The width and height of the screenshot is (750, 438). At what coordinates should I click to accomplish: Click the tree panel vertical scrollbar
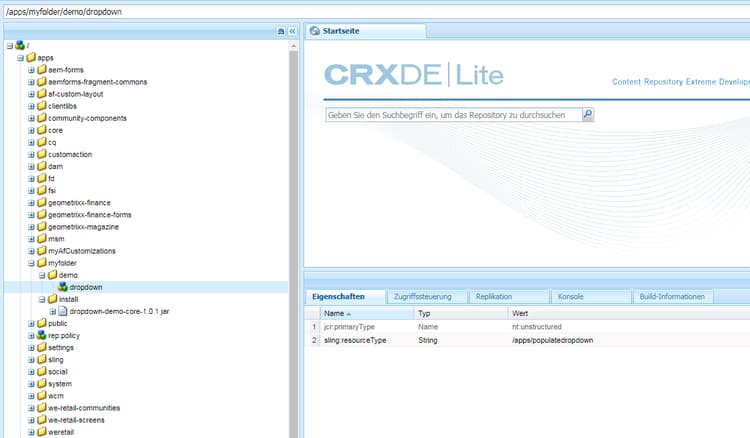(x=293, y=244)
